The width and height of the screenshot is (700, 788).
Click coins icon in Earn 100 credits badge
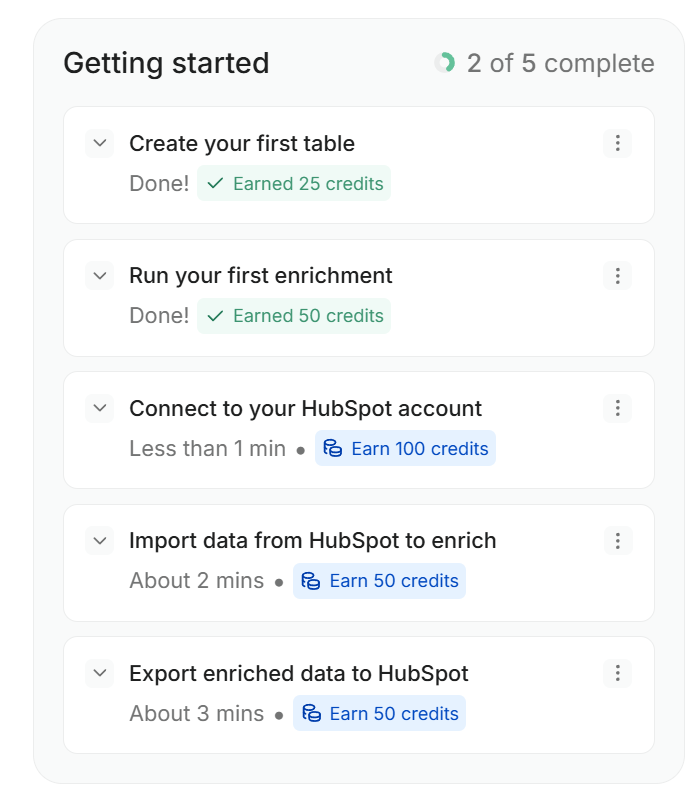tap(333, 449)
